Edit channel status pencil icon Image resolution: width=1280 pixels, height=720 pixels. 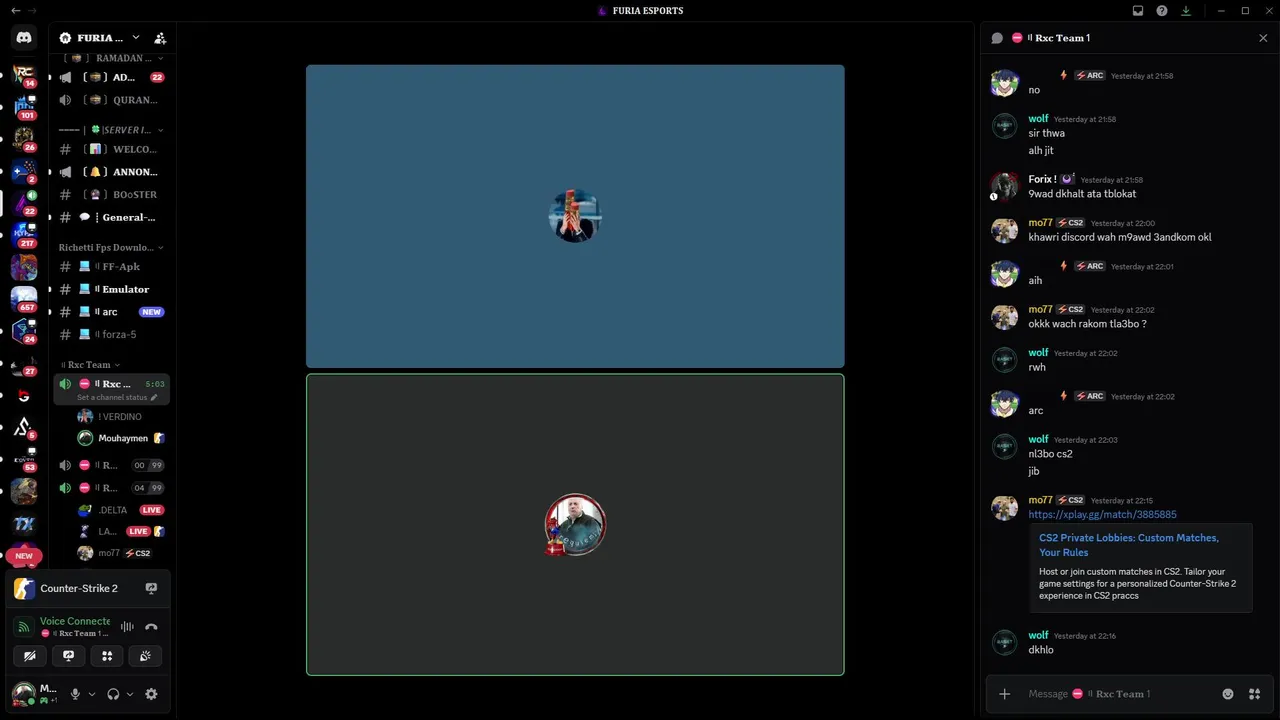pos(154,398)
